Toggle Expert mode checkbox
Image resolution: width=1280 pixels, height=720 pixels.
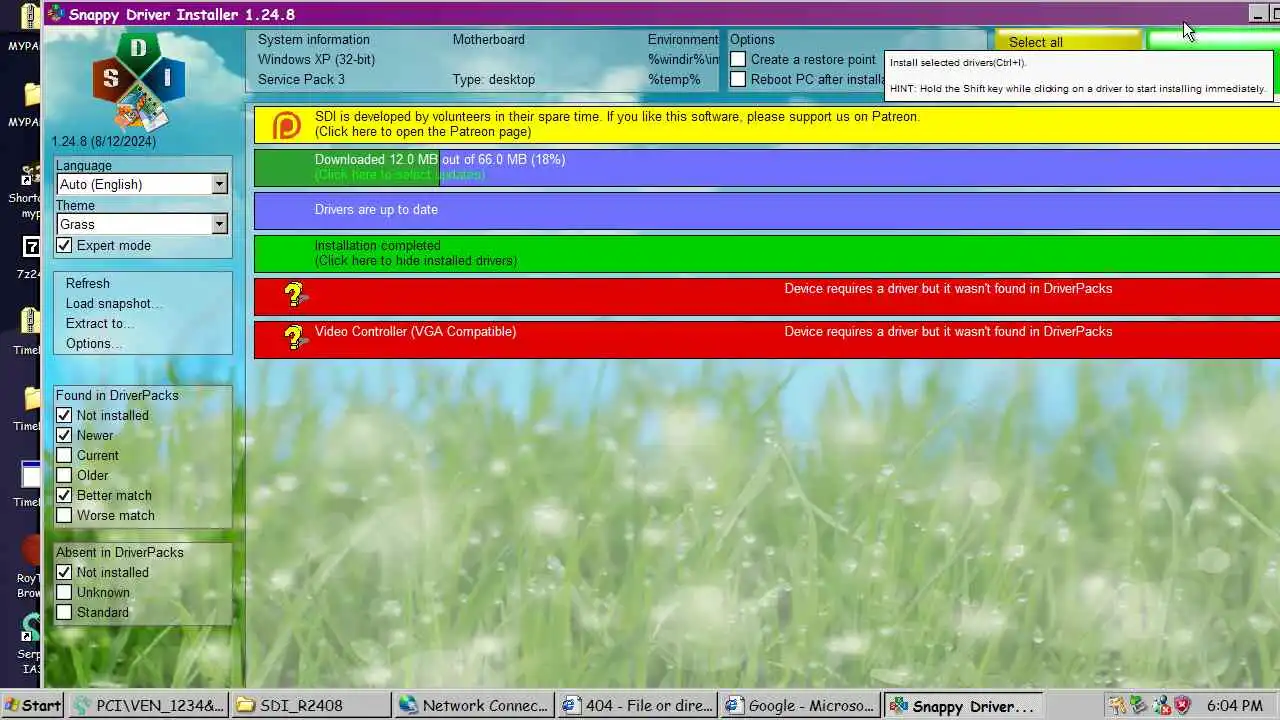pos(64,245)
